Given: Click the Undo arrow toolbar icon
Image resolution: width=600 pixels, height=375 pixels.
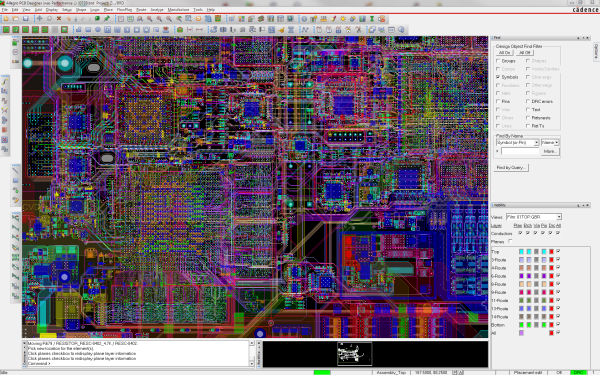Looking at the screenshot, I should [x=69, y=18].
